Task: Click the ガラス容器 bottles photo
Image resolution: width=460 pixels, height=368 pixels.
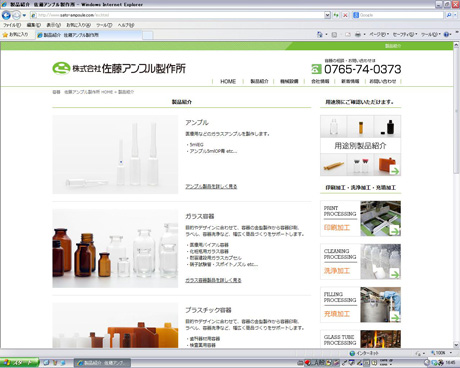Action: (x=115, y=248)
